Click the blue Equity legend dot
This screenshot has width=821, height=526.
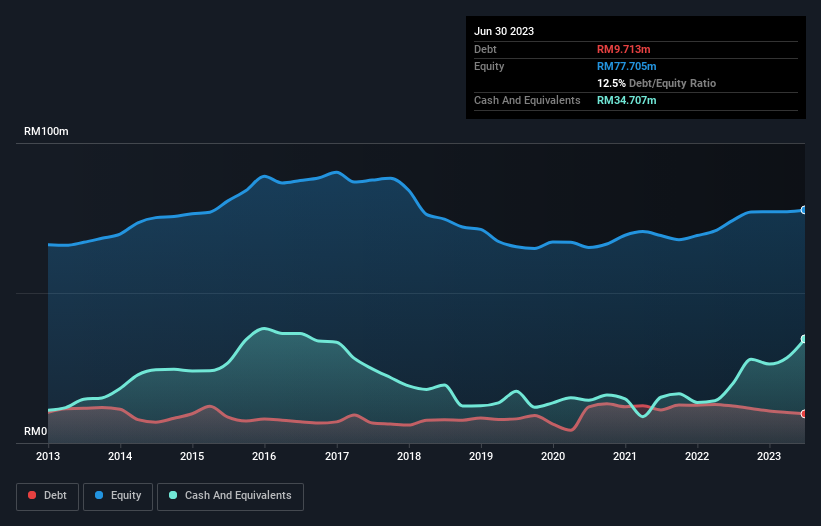[101, 496]
